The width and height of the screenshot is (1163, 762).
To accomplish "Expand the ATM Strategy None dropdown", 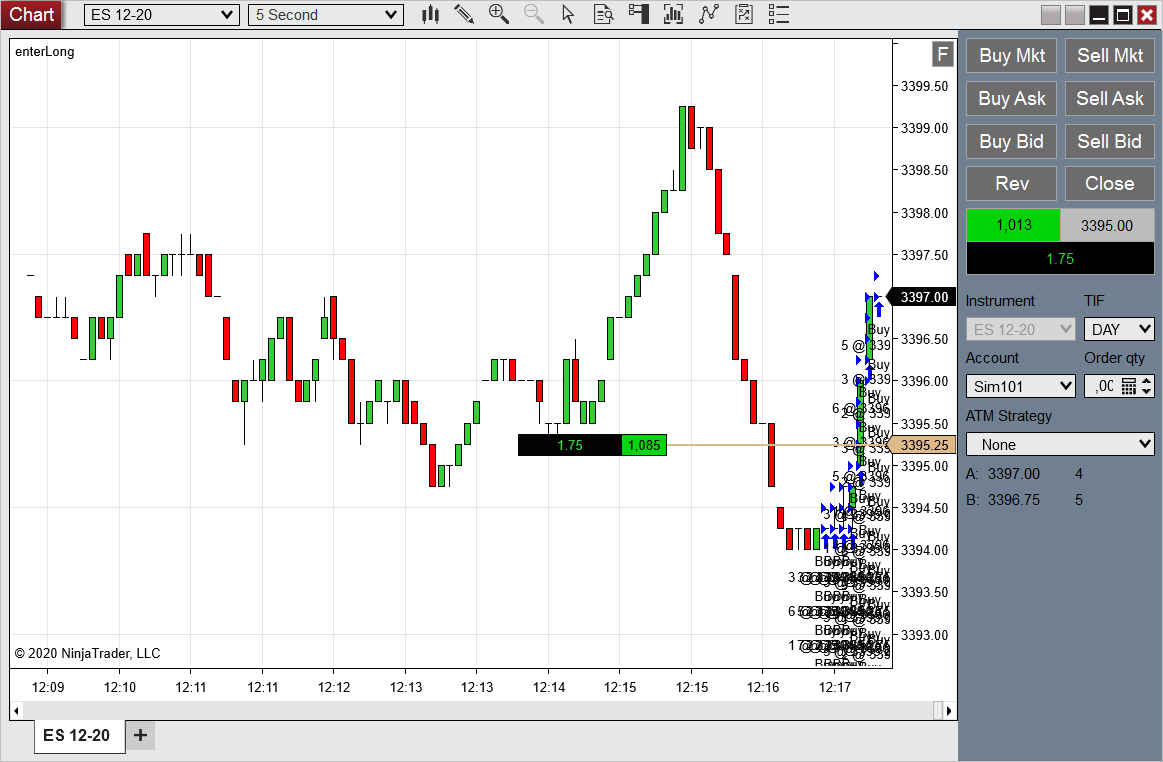I will coord(1060,444).
